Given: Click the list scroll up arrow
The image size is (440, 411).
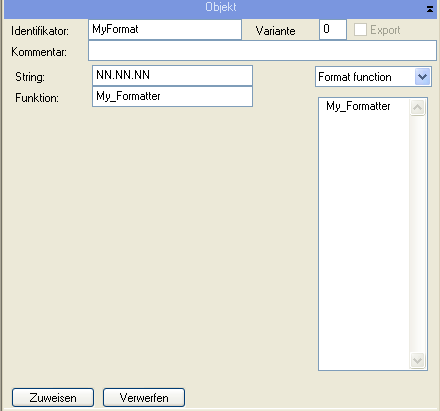Looking at the screenshot, I should (417, 108).
